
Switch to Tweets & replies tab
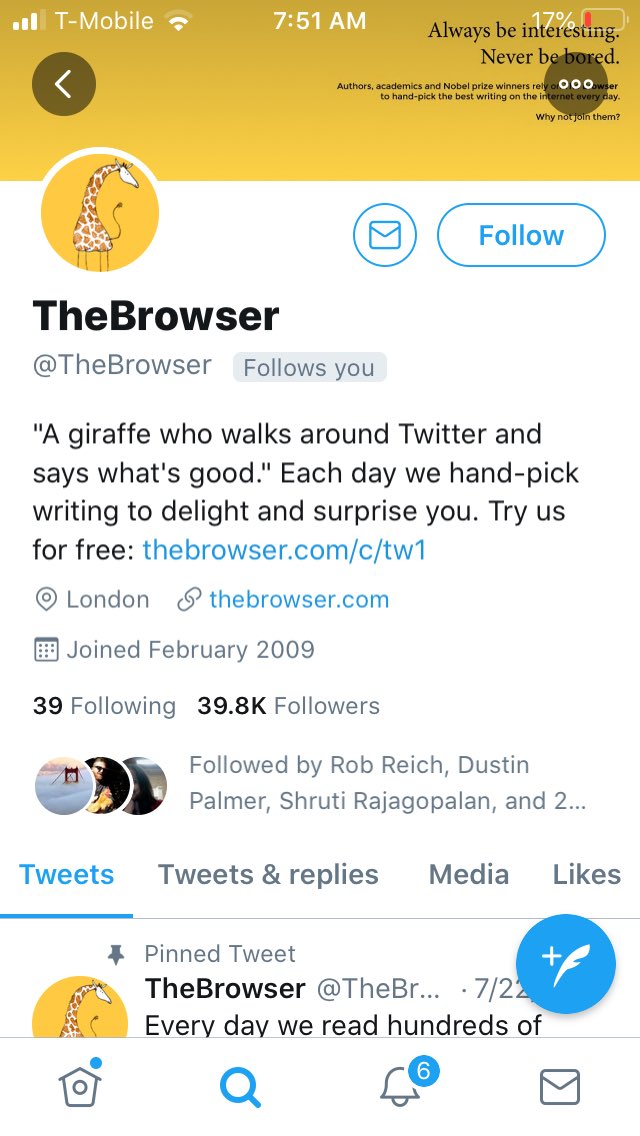pyautogui.click(x=268, y=874)
